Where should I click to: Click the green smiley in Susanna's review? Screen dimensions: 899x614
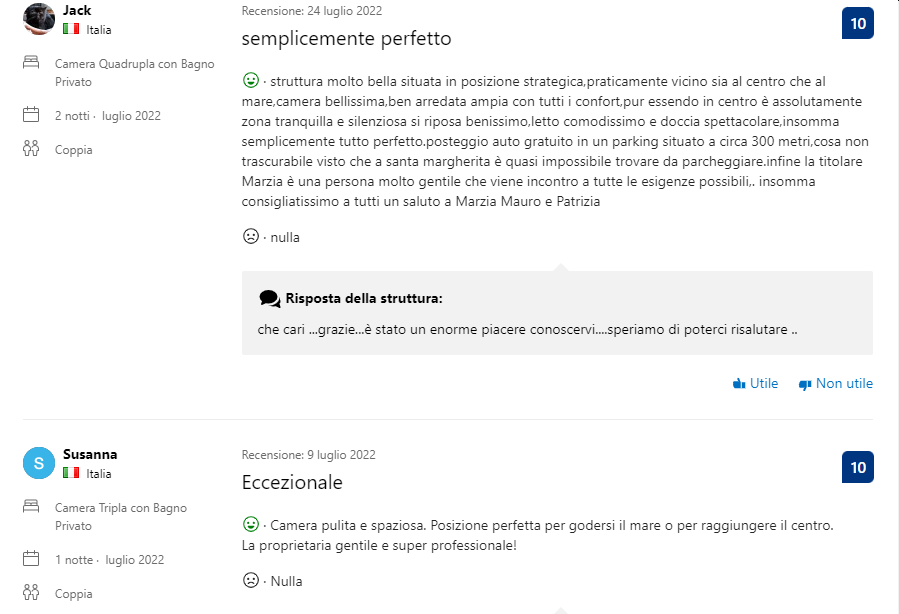tap(251, 524)
